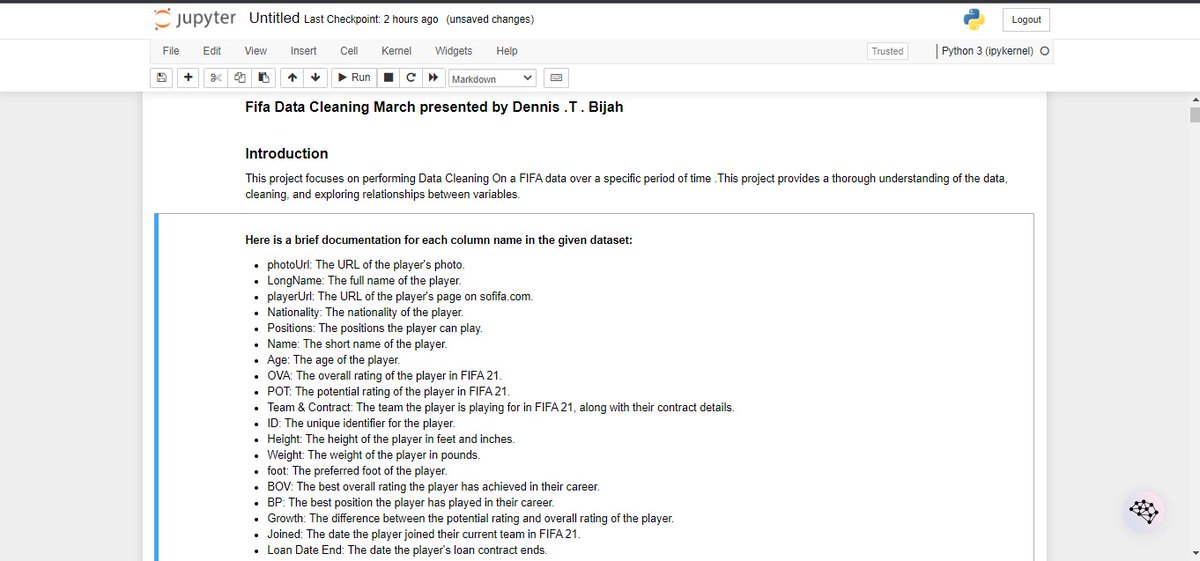1200x561 pixels.
Task: Interrupt the kernel with stop icon
Action: coord(389,77)
